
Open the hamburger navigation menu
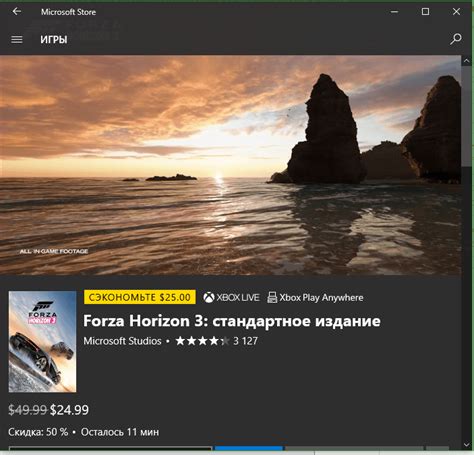[17, 40]
